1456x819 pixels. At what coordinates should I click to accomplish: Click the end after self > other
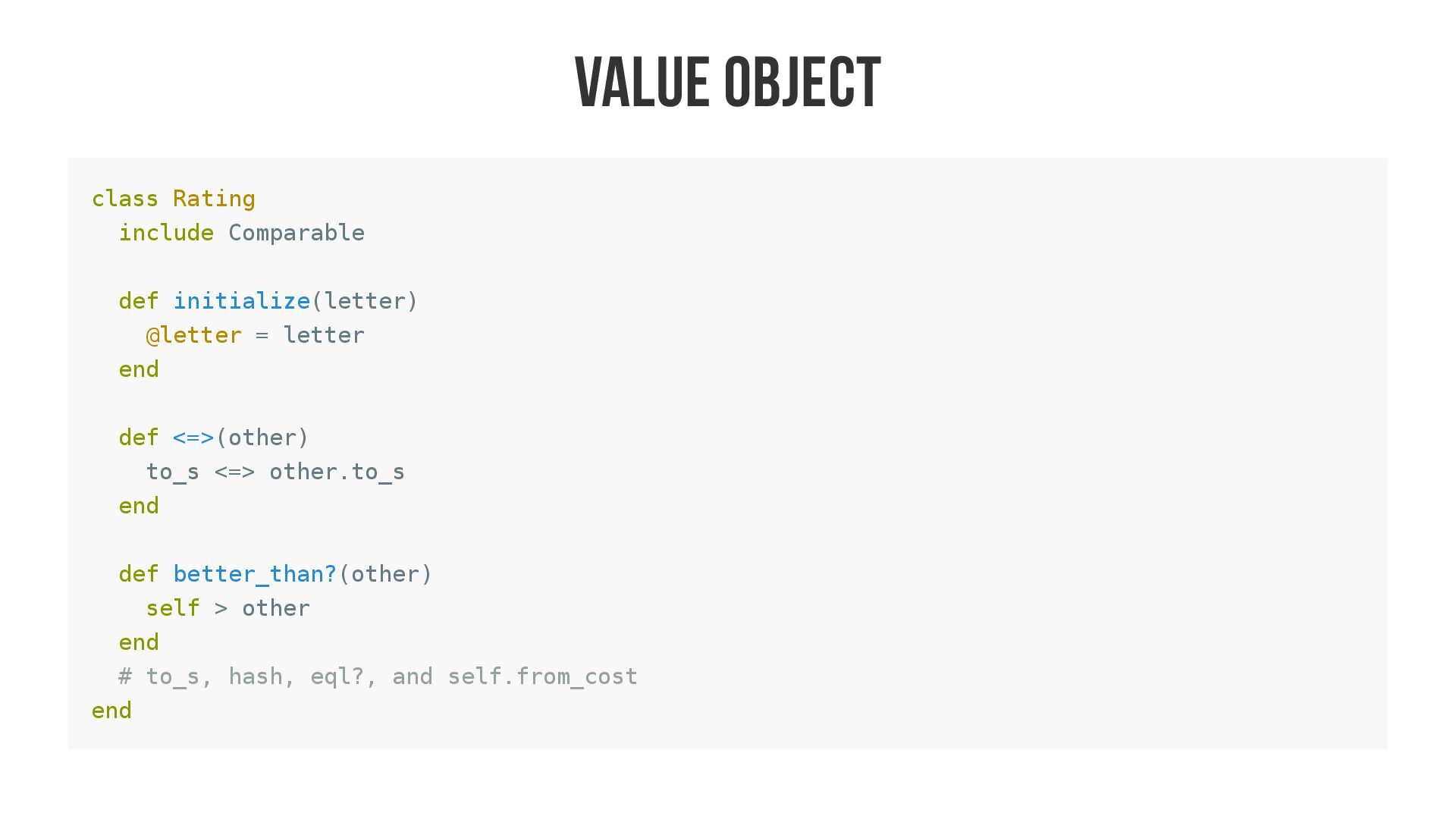(139, 642)
